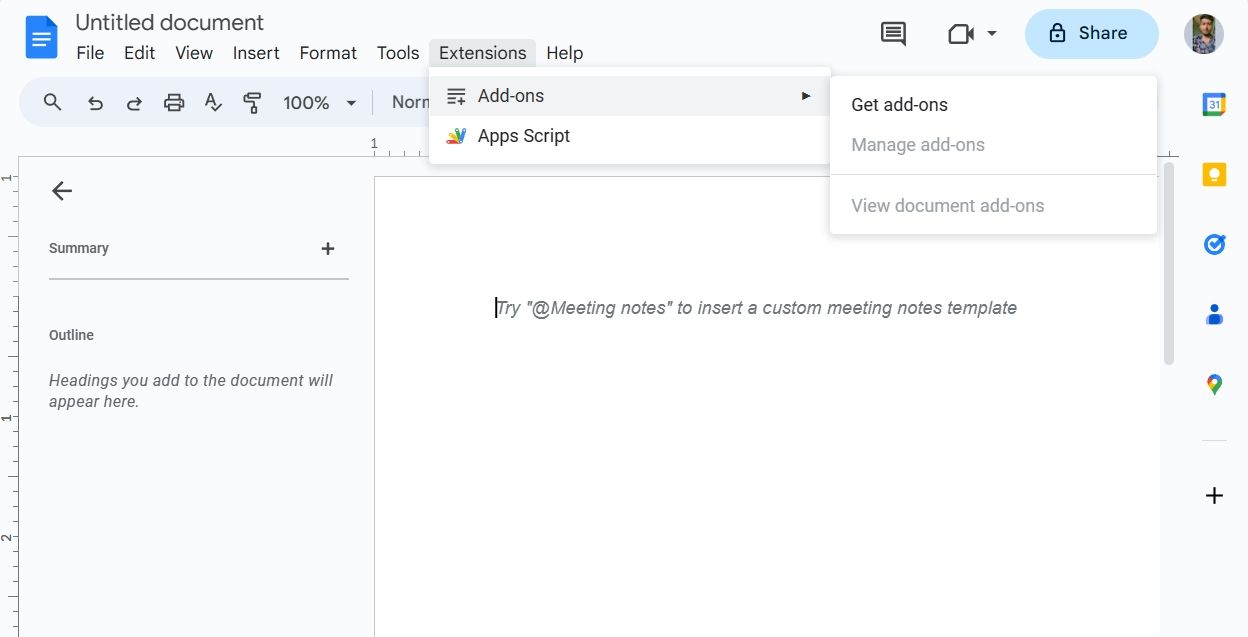Redo the last action

click(134, 102)
